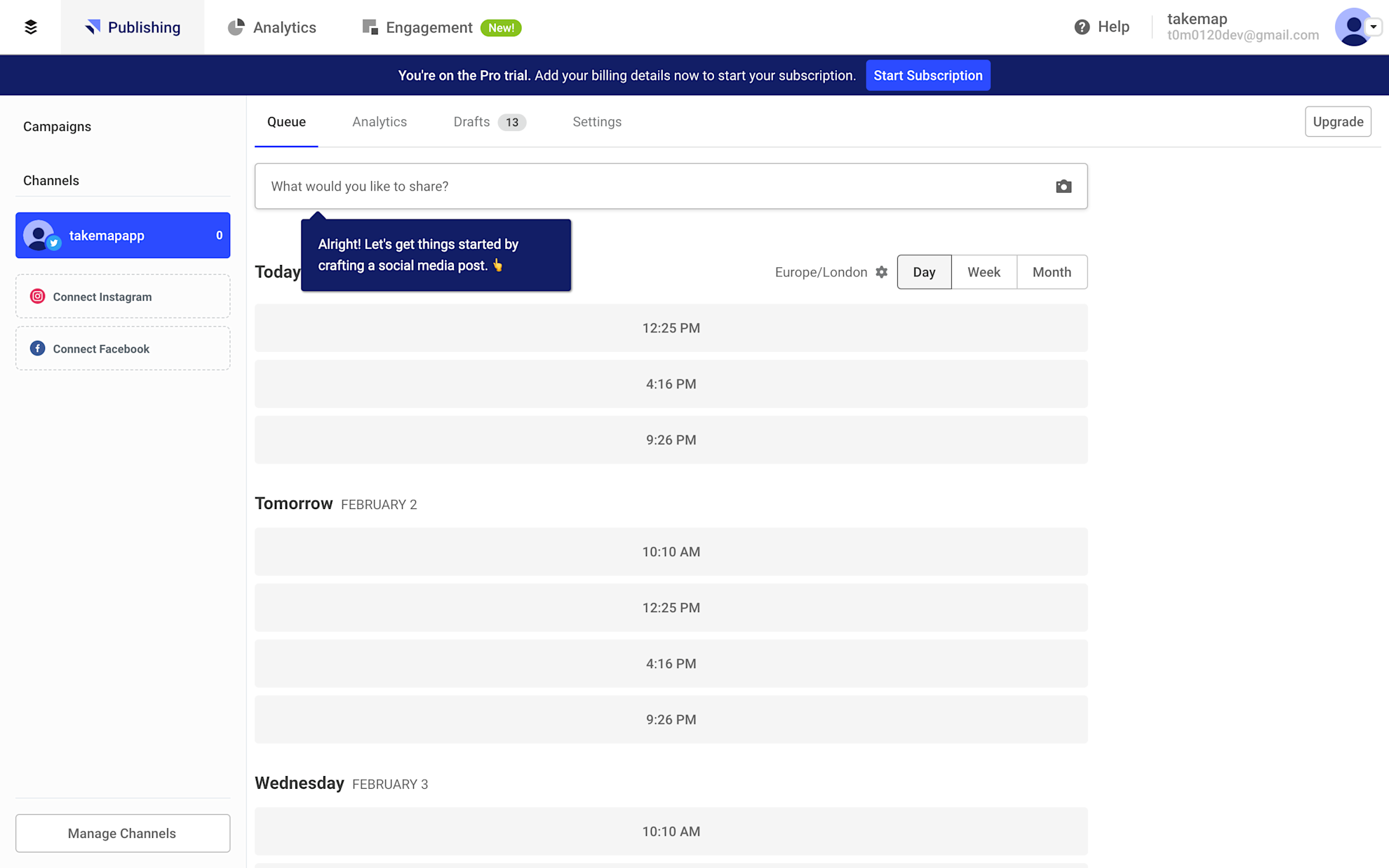Click the Upgrade button
Image resolution: width=1389 pixels, height=868 pixels.
[x=1338, y=122]
